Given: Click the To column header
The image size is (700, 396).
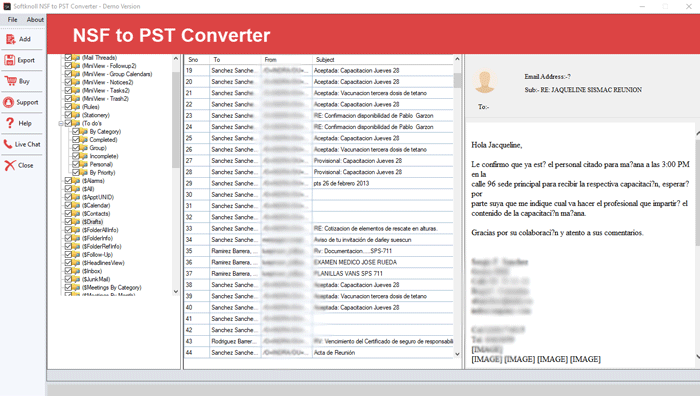Looking at the screenshot, I should (235, 59).
